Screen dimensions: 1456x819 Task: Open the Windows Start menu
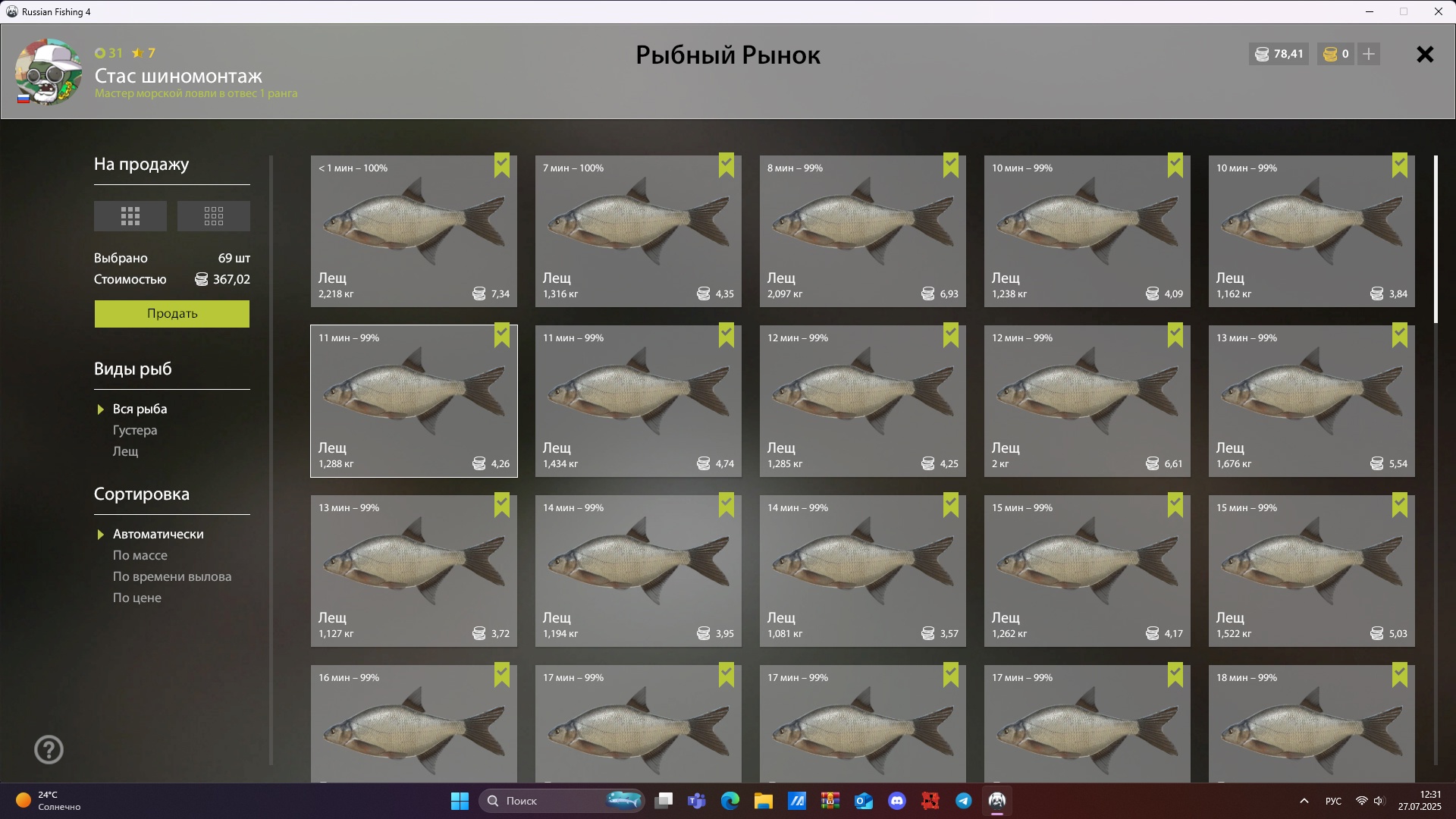460,801
